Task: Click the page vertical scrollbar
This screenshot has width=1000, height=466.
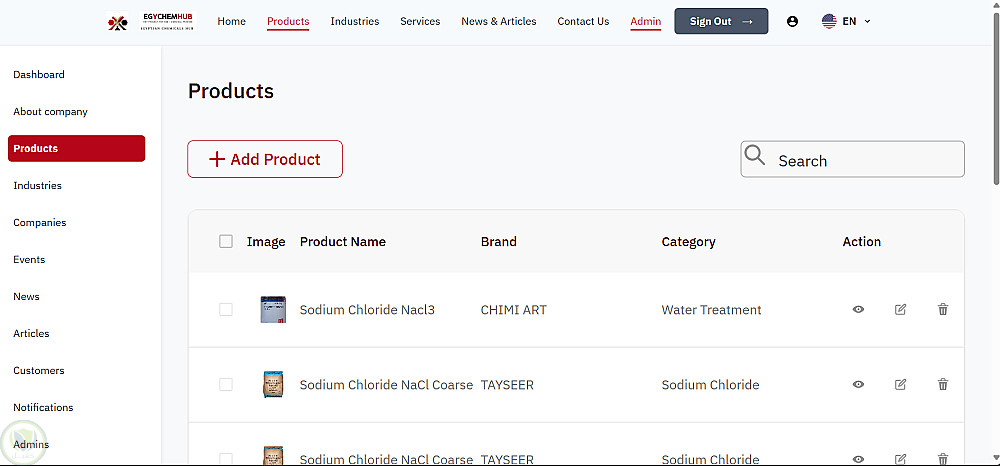Action: (x=996, y=100)
